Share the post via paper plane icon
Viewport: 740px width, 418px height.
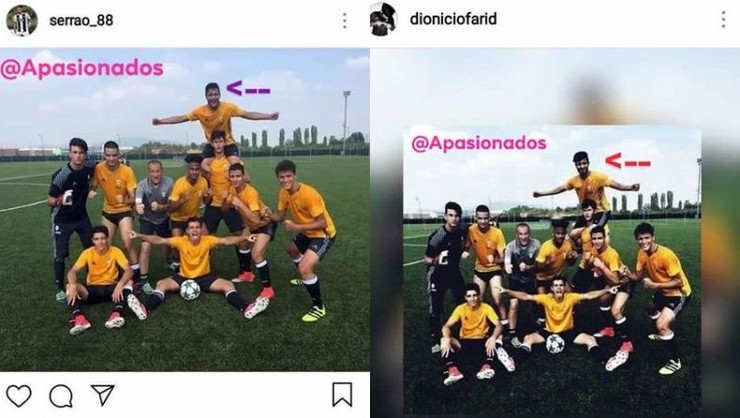pos(102,395)
